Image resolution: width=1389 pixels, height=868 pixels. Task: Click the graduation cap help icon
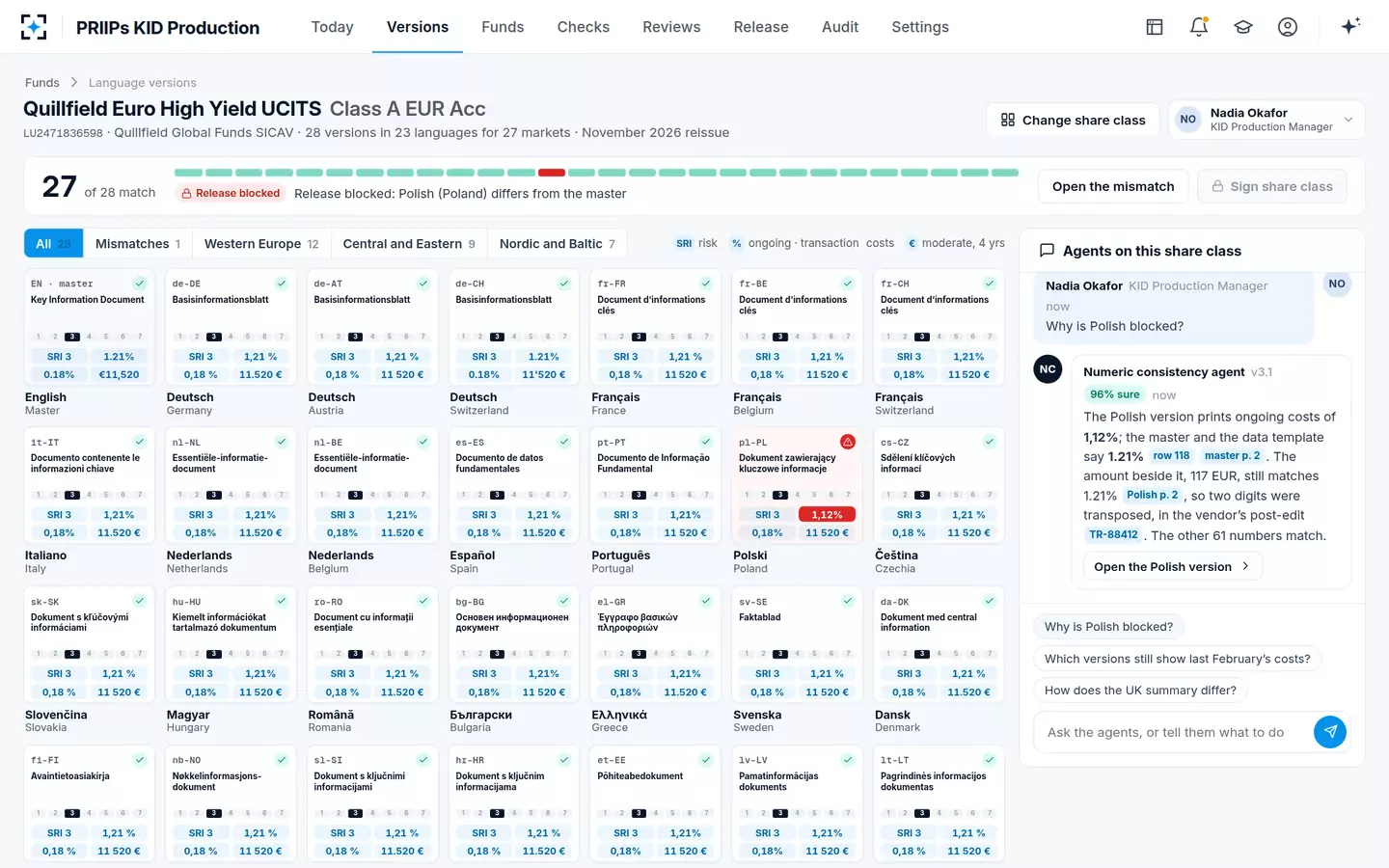(x=1243, y=27)
